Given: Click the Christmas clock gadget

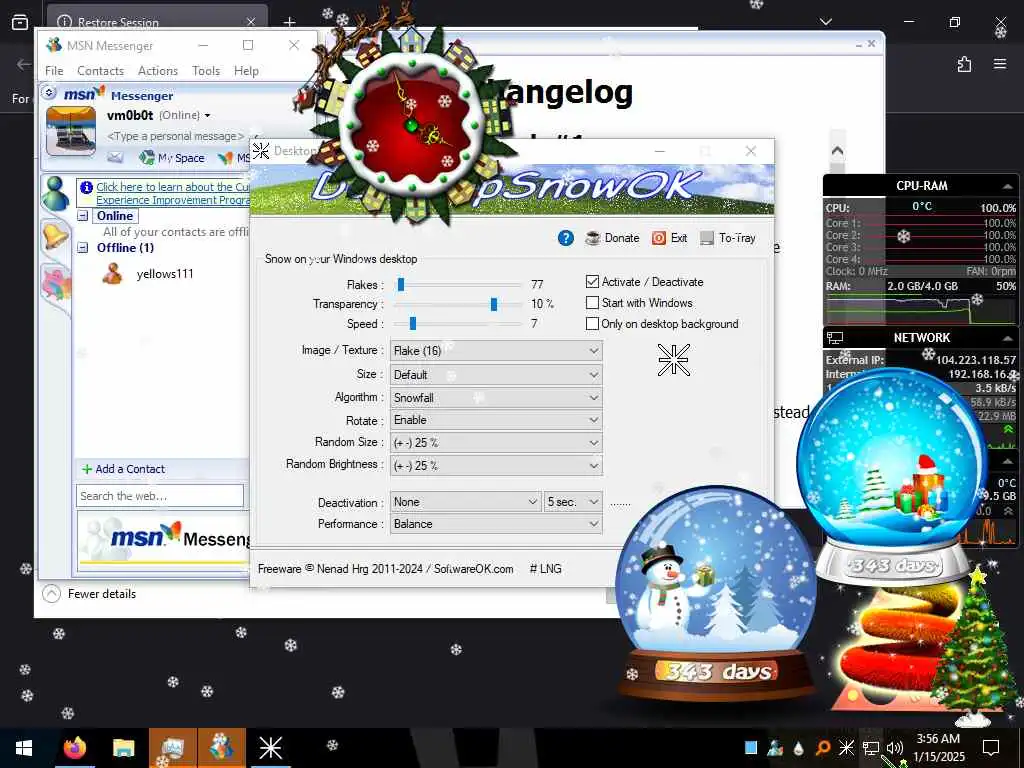Looking at the screenshot, I should pos(411,125).
